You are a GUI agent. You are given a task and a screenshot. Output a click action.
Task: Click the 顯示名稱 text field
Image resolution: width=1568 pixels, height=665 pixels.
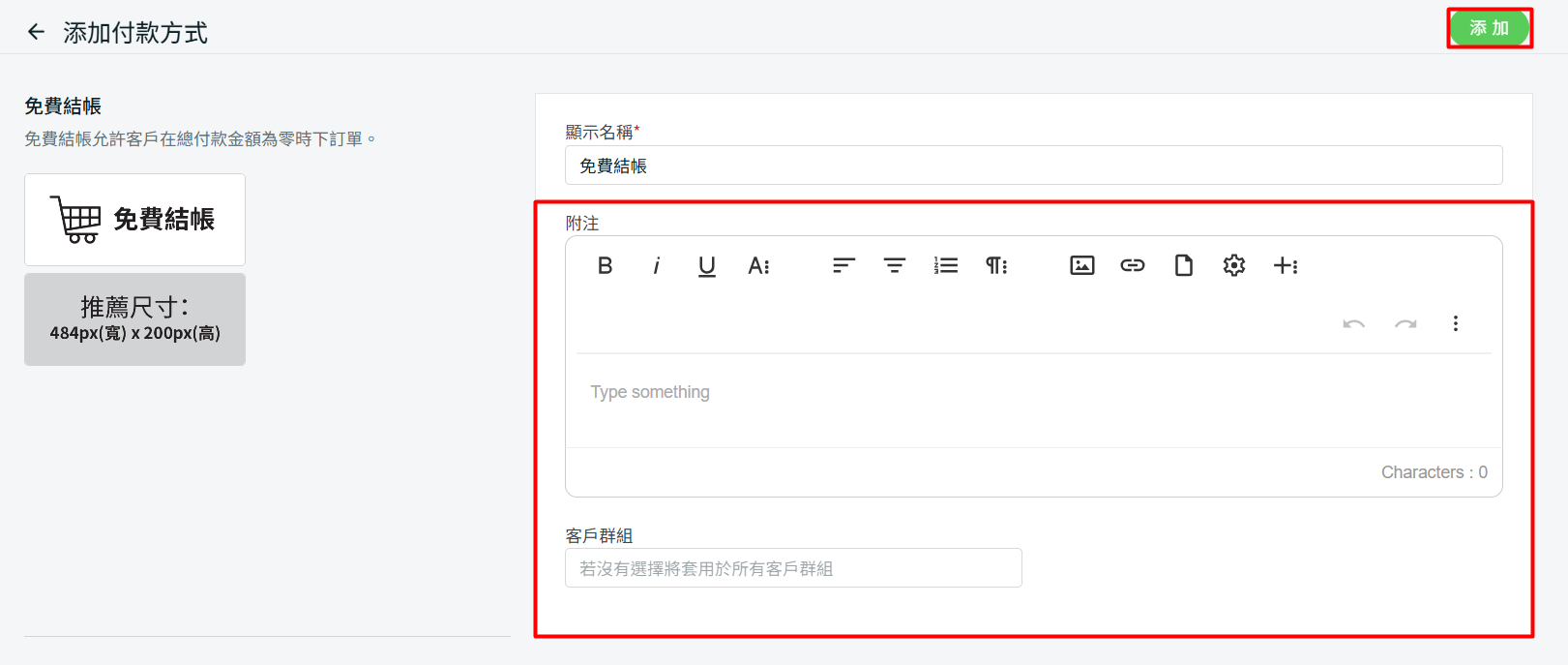[1032, 166]
